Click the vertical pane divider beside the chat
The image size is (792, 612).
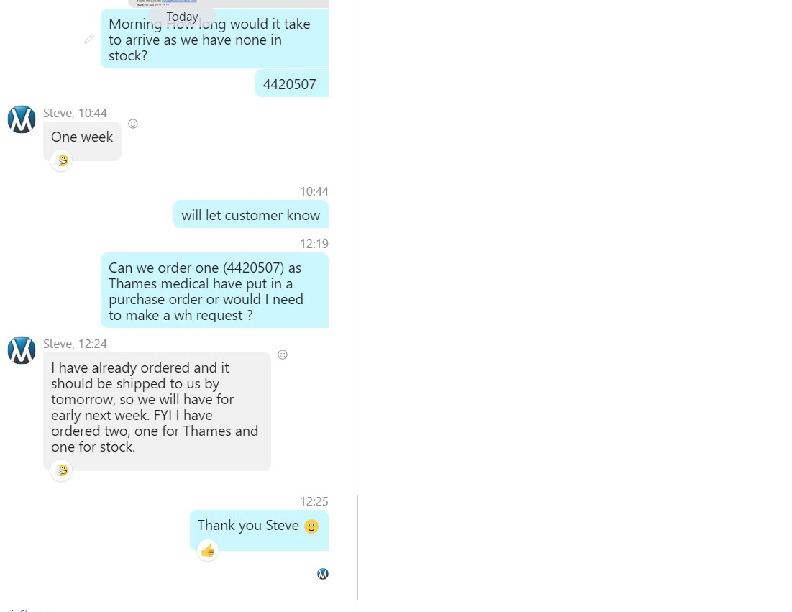coord(358,548)
